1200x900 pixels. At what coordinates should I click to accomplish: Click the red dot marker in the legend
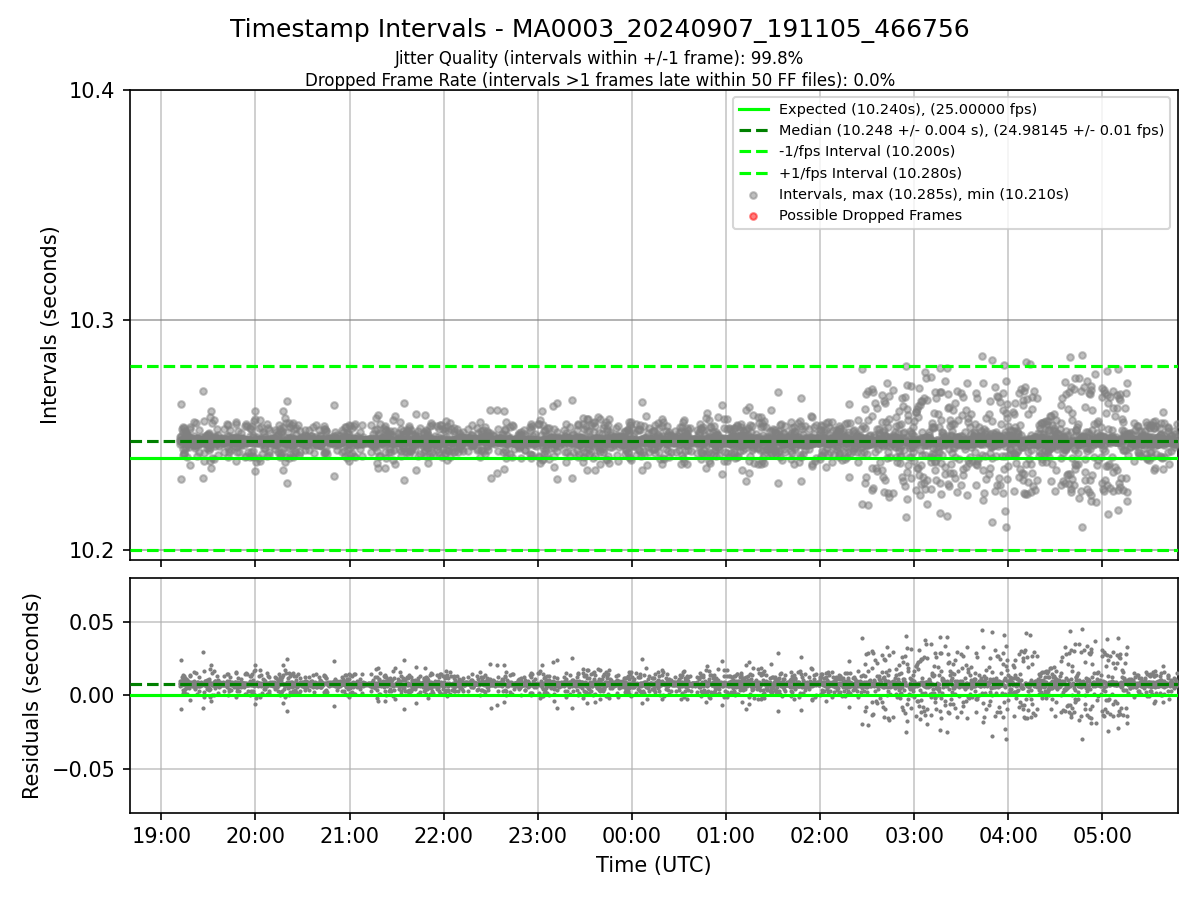pyautogui.click(x=754, y=216)
